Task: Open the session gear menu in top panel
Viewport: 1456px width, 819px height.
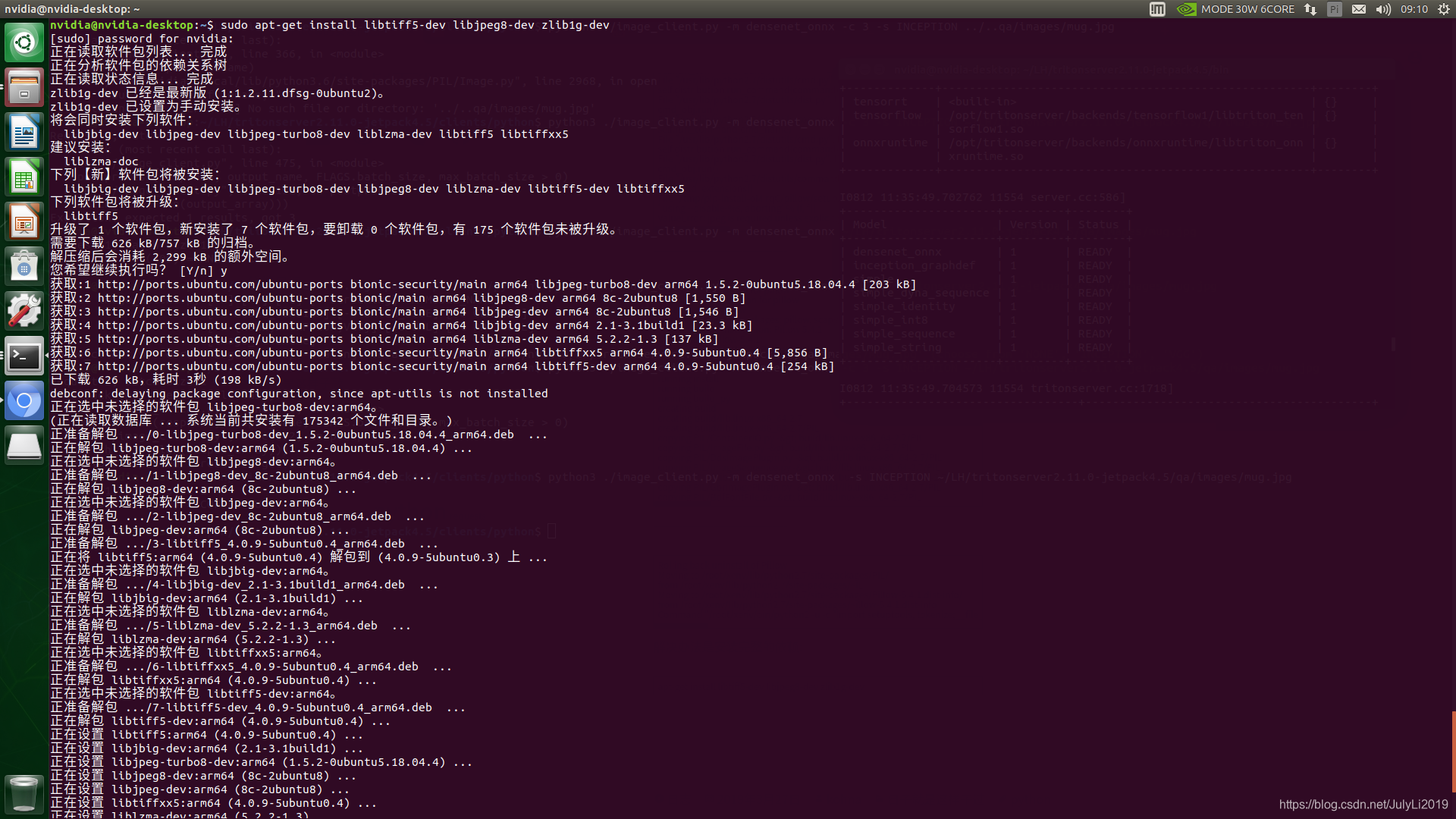Action: click(1444, 9)
